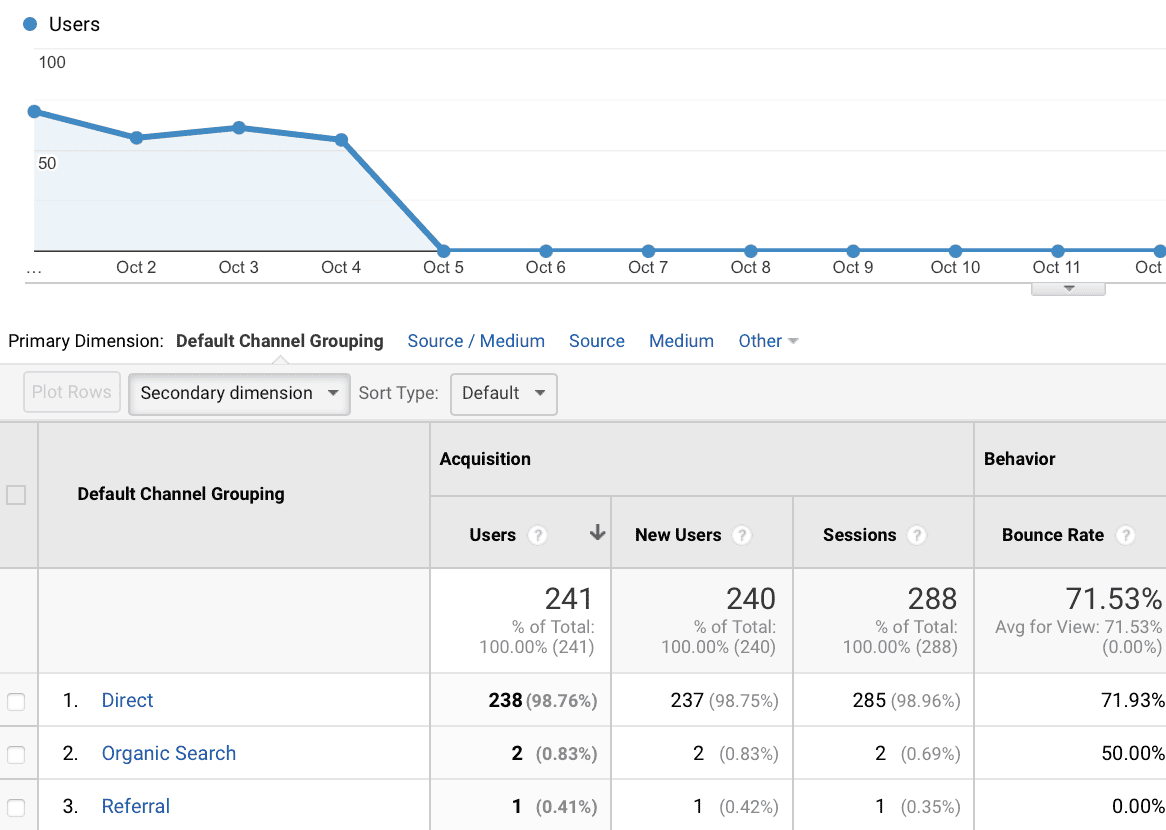Viewport: 1166px width, 830px height.
Task: Open the Sort Type Default dropdown
Action: tap(503, 393)
